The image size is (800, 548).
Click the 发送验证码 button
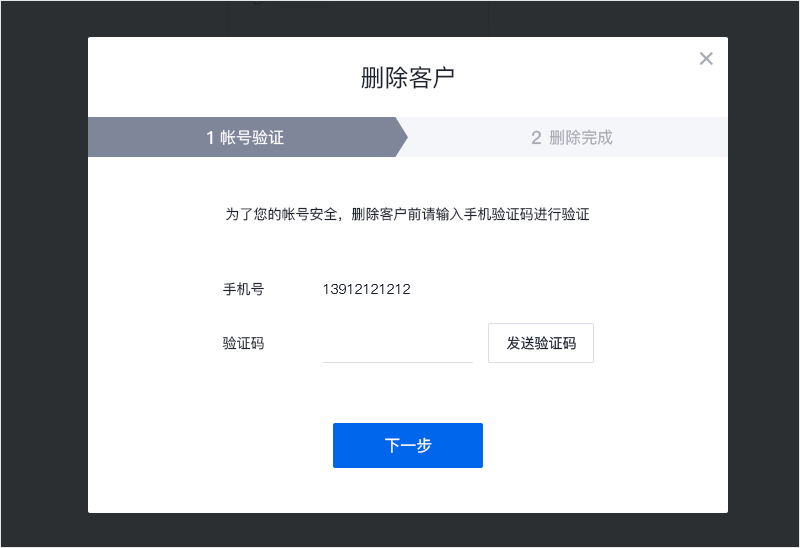pos(541,343)
